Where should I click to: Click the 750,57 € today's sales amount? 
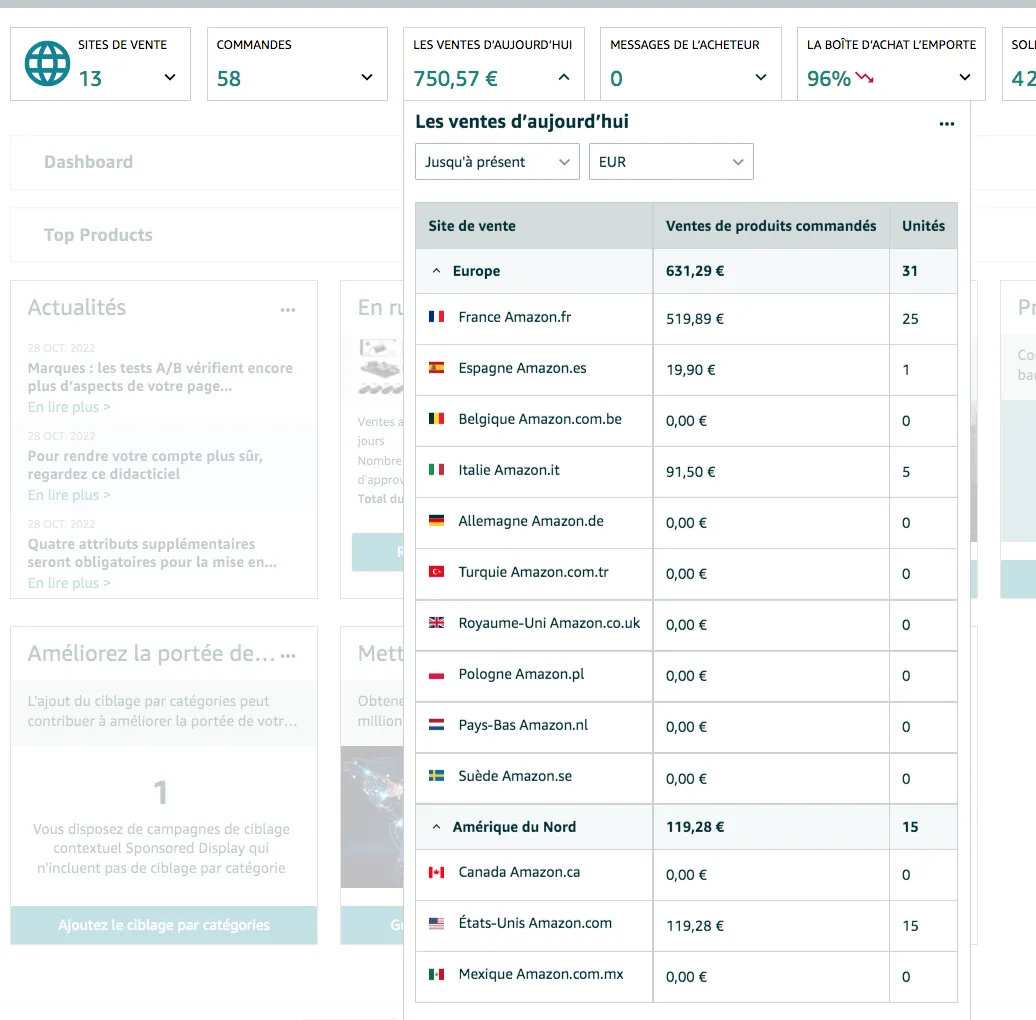pos(455,79)
